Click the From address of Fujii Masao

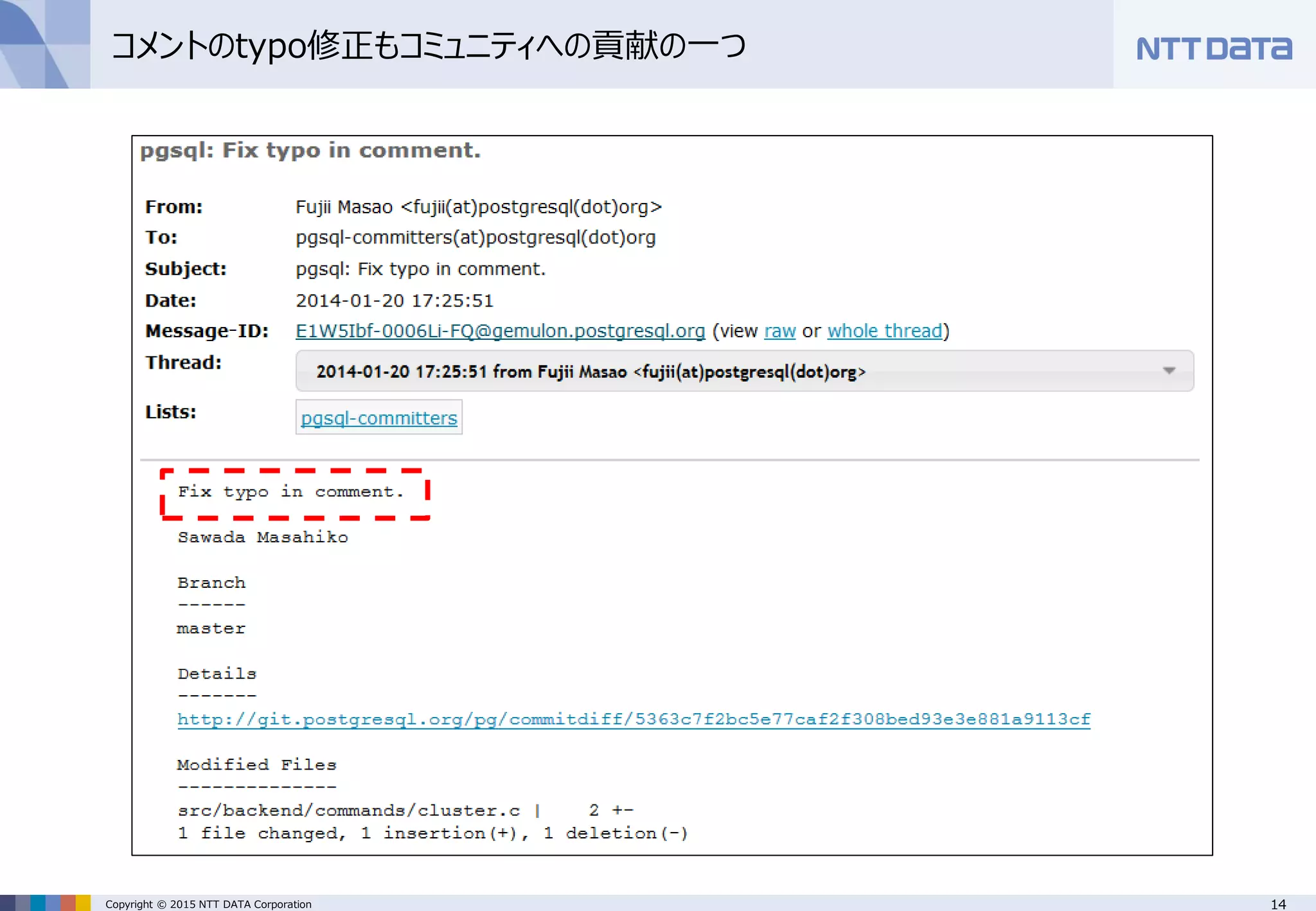click(478, 207)
